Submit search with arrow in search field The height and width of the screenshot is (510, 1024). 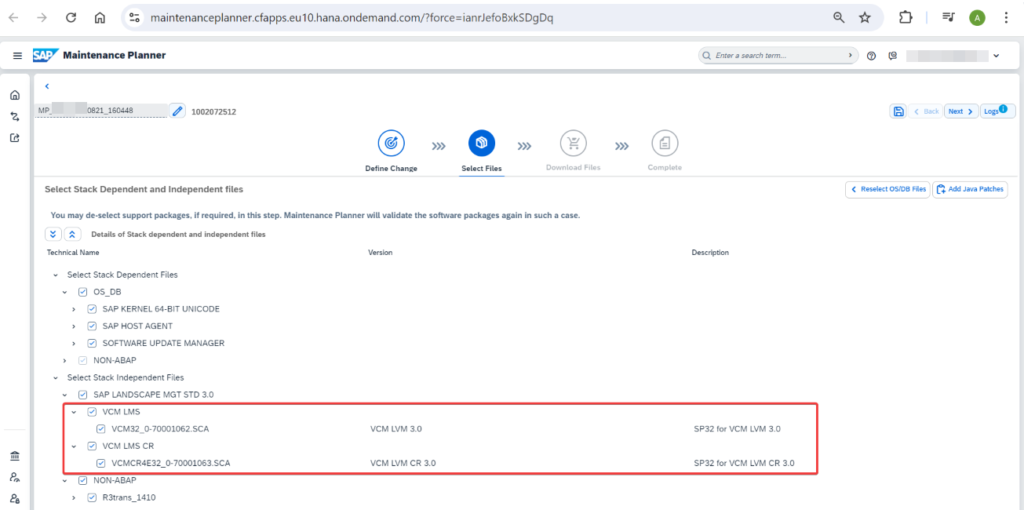(850, 56)
